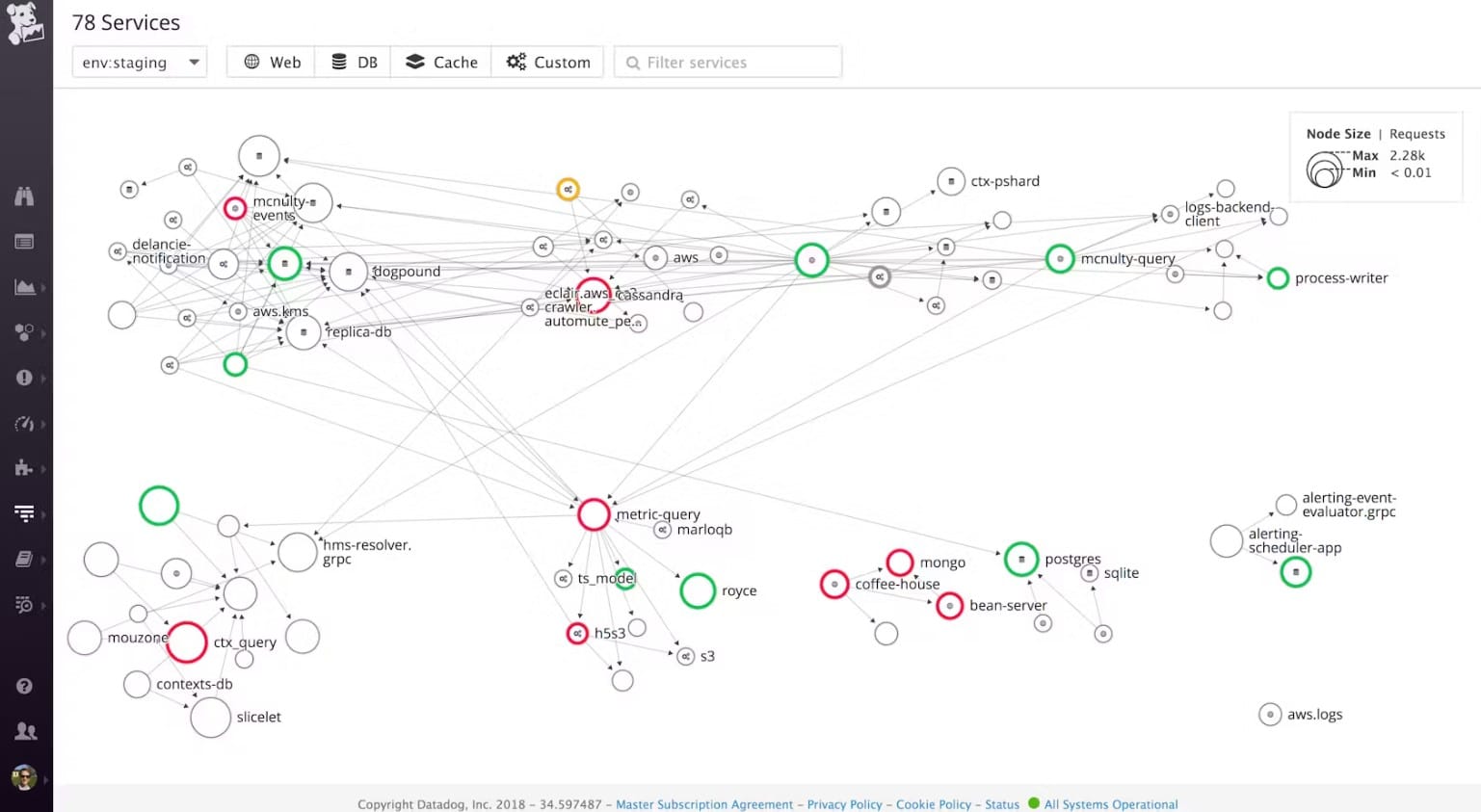Image resolution: width=1481 pixels, height=812 pixels.
Task: Open Metrics gauge icon in sidebar
Action: (x=24, y=424)
